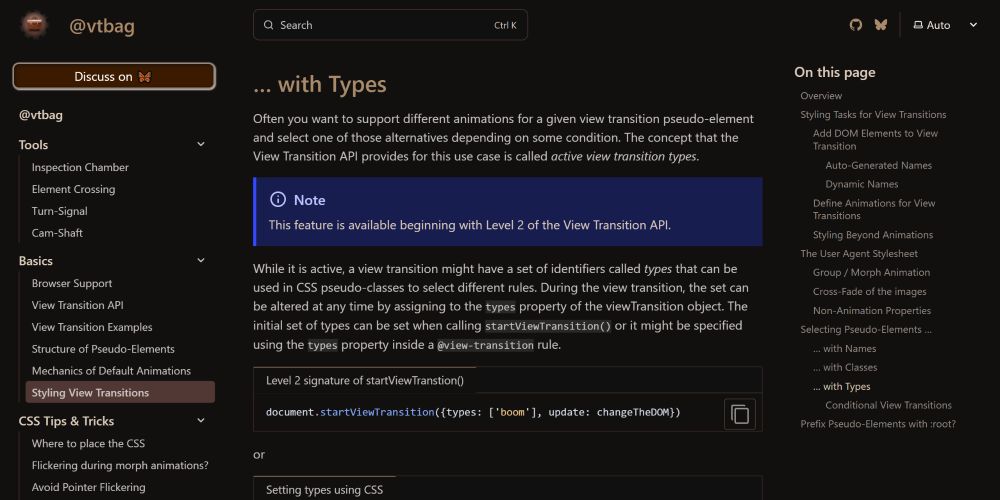Click the magnifier icon in Search
This screenshot has width=1000, height=500.
(269, 25)
